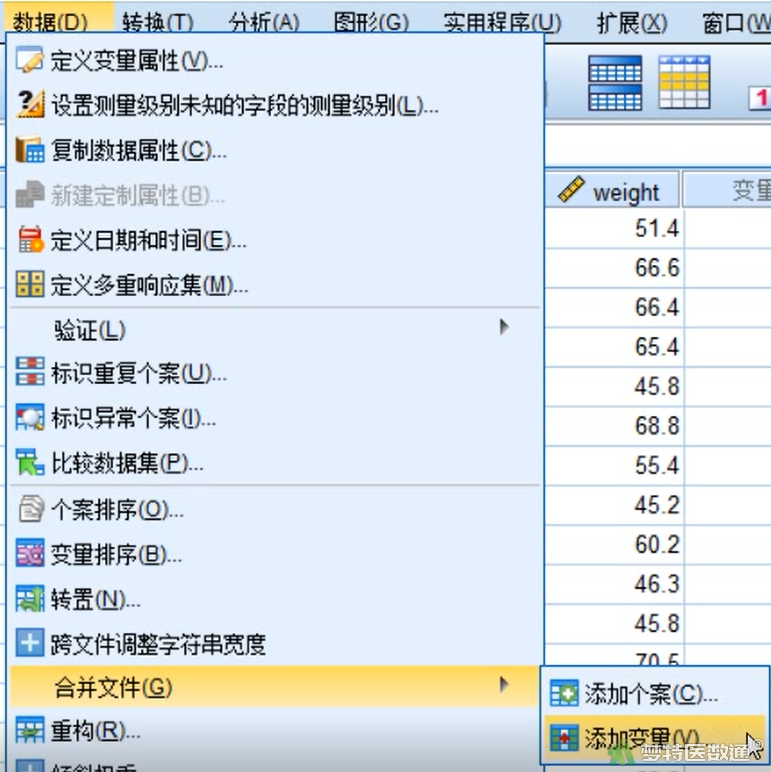The height and width of the screenshot is (772, 771).
Task: Click the 跨文件调整字符串宽度 plus icon
Action: point(30,643)
